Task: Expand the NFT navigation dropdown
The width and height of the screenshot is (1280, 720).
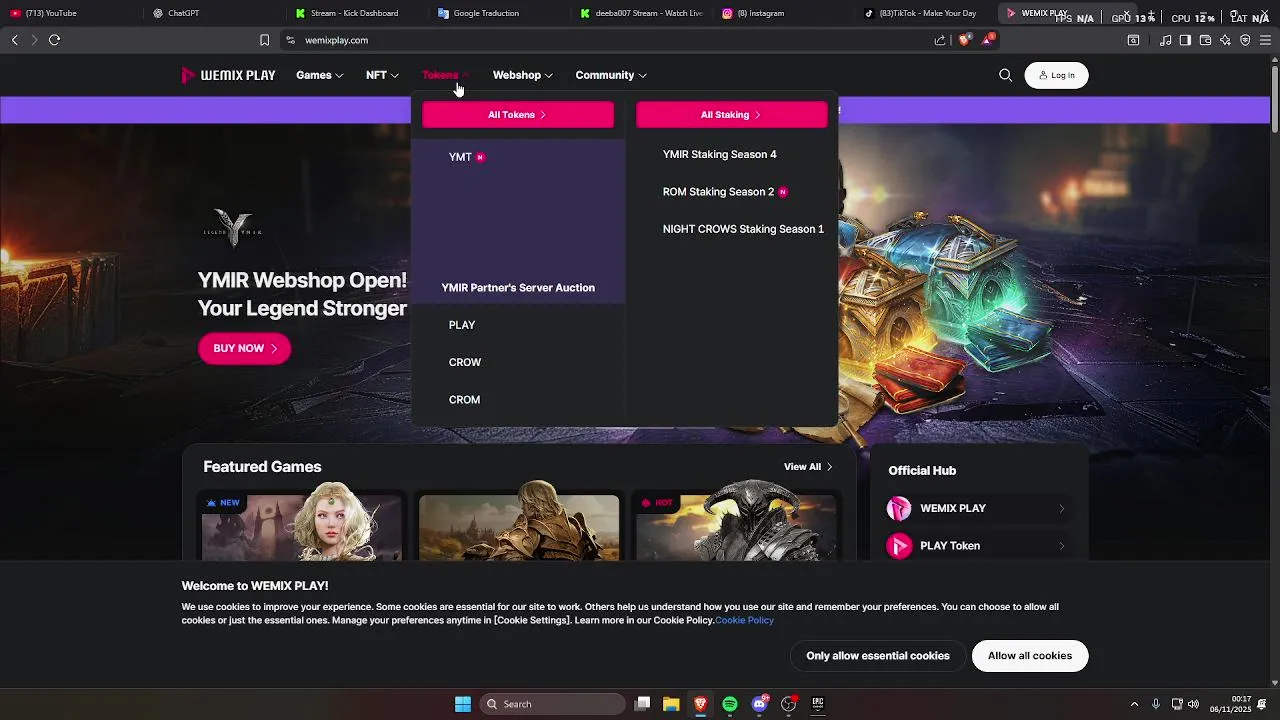Action: [382, 75]
